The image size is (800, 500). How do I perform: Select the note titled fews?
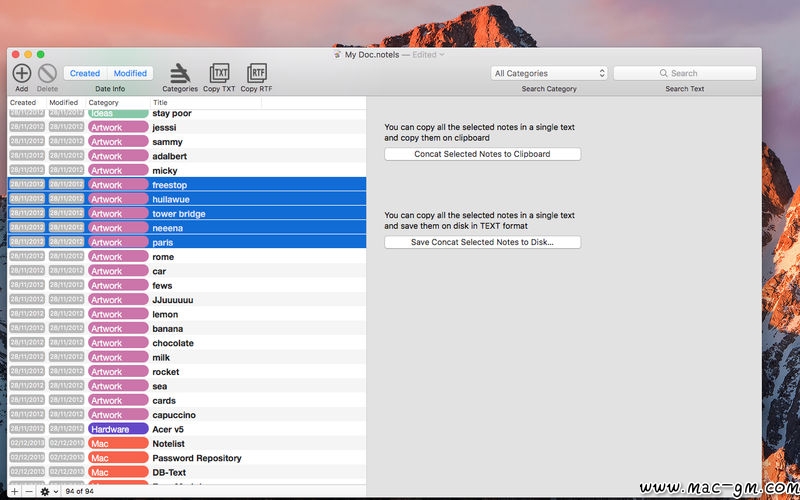(x=187, y=285)
